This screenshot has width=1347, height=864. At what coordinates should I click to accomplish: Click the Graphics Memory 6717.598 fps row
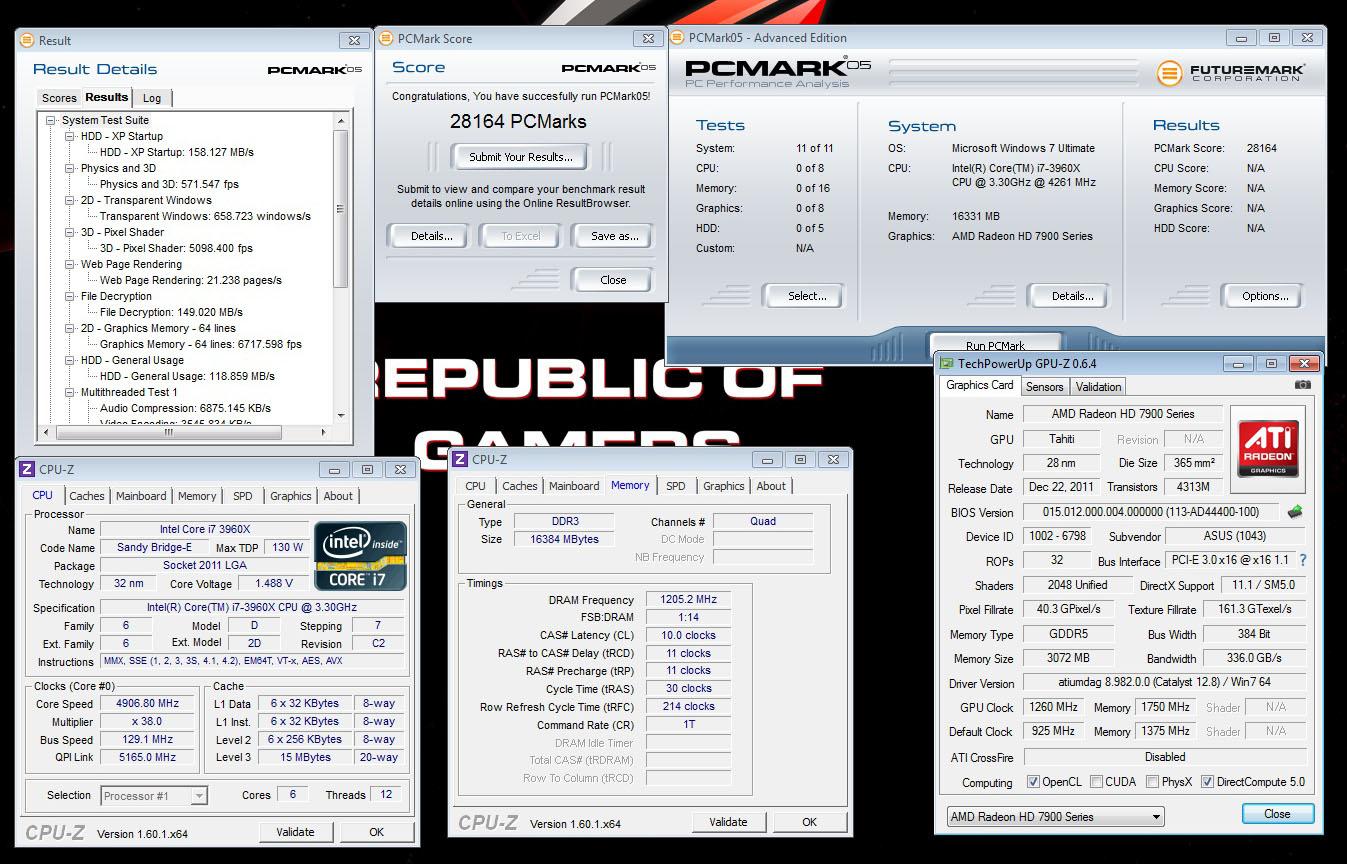click(x=200, y=344)
